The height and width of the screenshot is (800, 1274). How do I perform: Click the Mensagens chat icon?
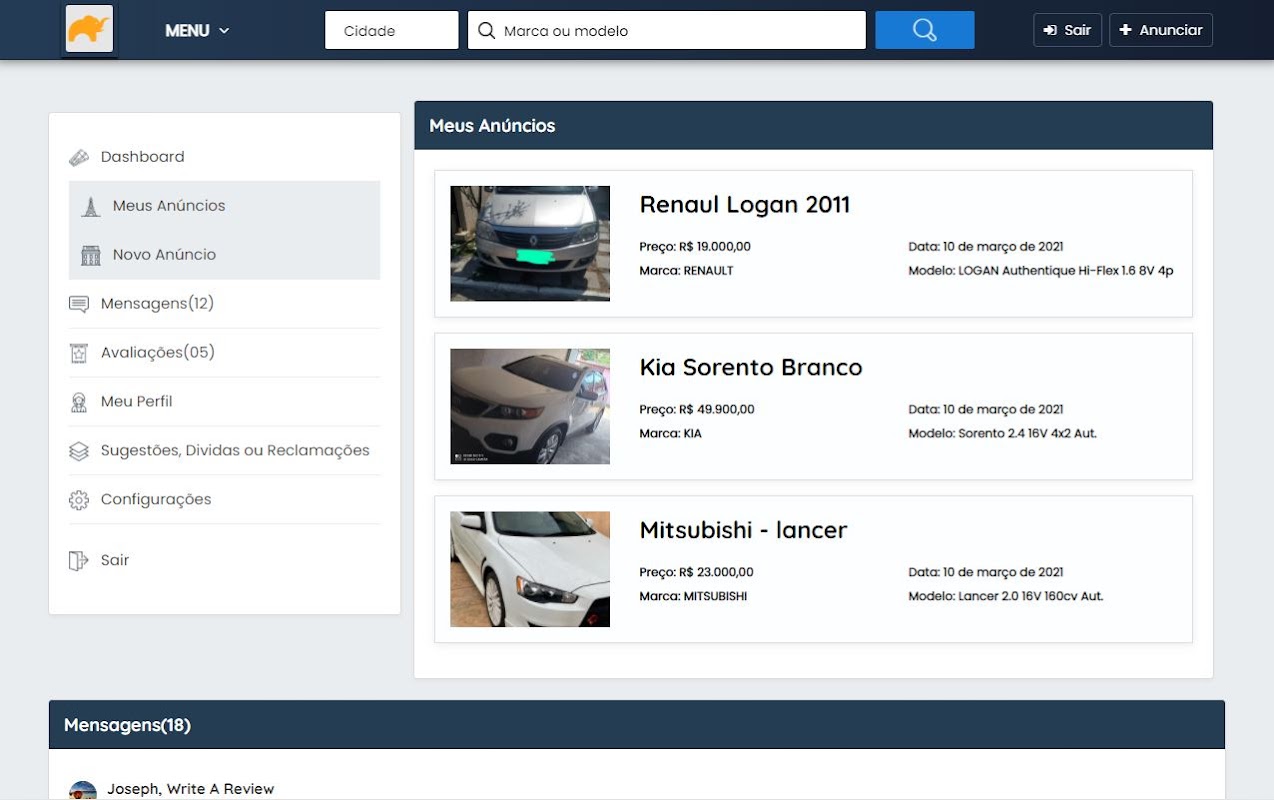tap(79, 304)
